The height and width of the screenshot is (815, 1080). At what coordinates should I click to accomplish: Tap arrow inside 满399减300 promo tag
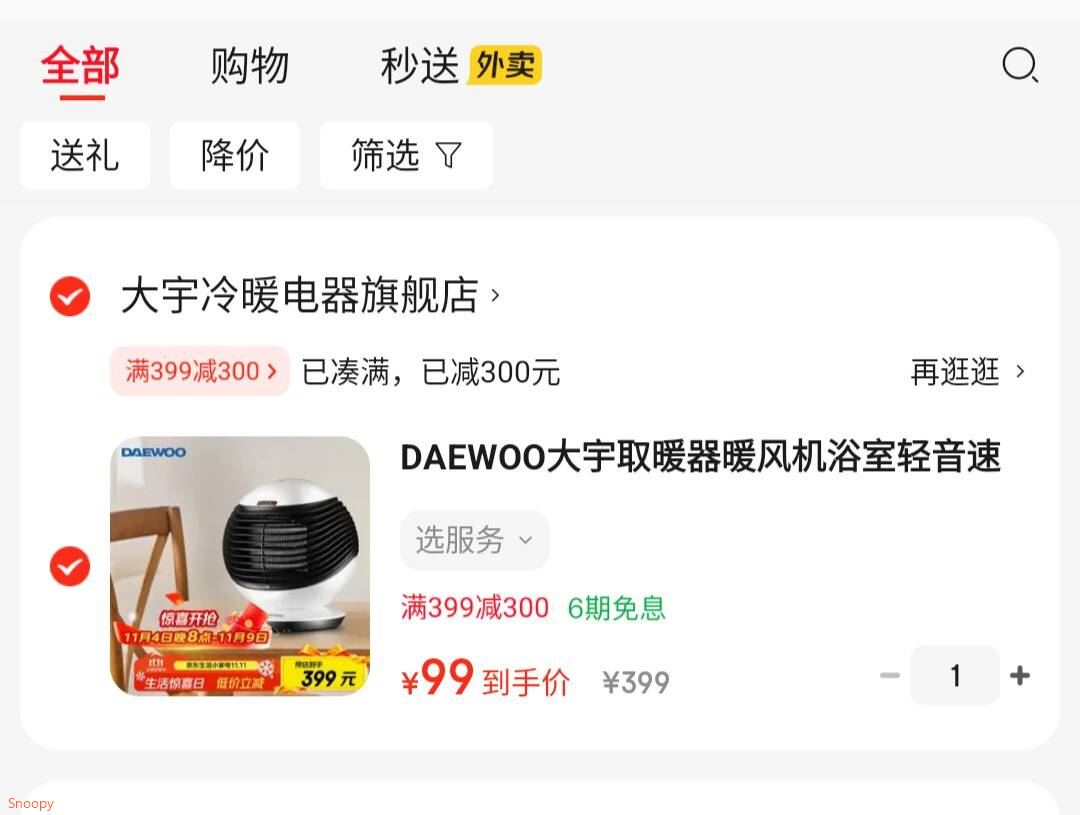[x=272, y=371]
